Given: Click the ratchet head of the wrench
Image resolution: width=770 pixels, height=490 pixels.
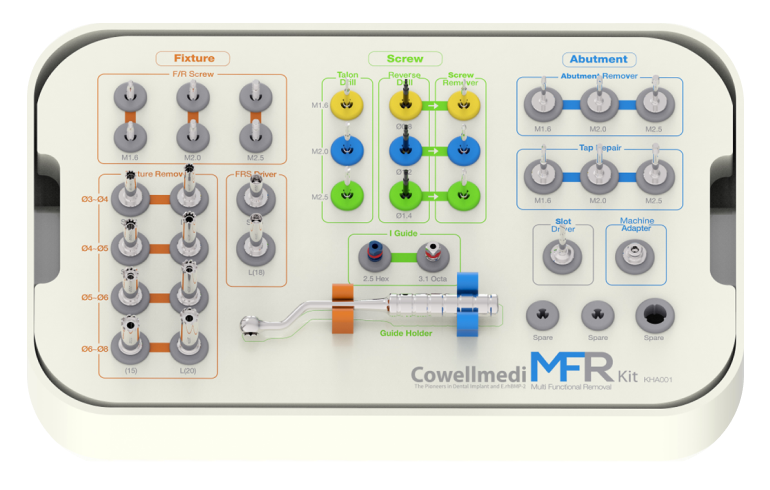Looking at the screenshot, I should pyautogui.click(x=252, y=324).
